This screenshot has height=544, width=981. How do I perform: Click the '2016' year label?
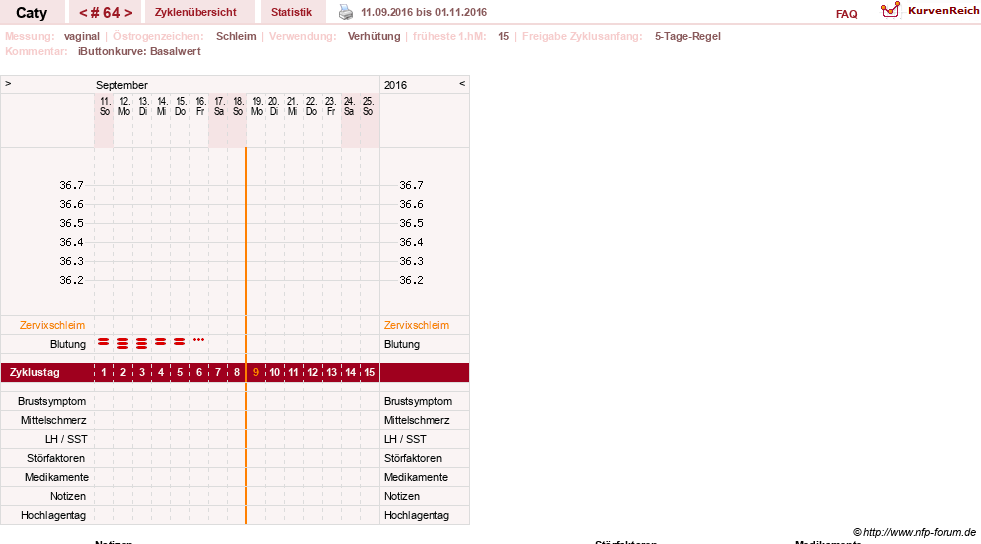395,85
